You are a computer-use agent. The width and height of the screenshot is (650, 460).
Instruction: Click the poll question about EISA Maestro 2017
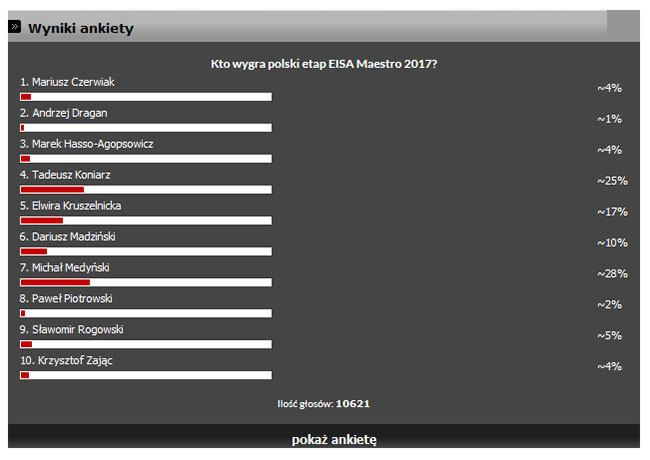click(x=324, y=64)
